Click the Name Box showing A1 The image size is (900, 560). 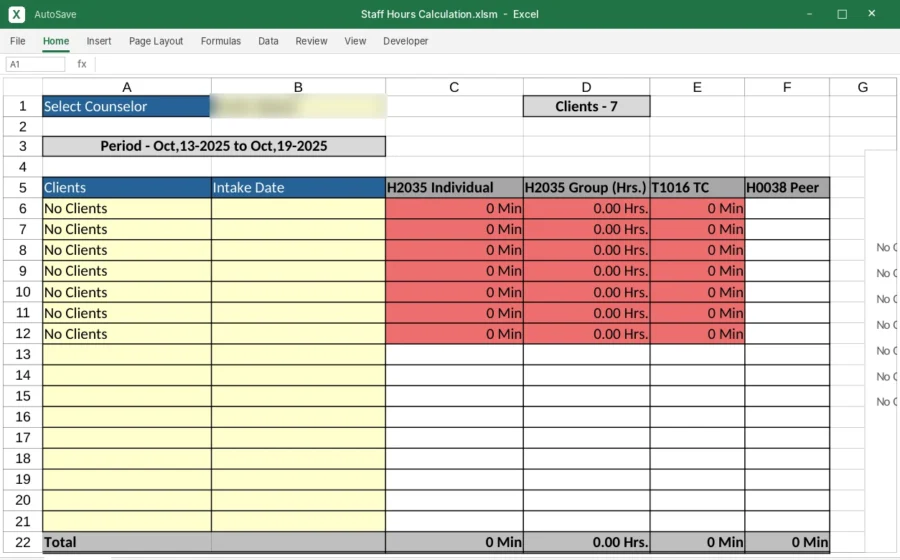pos(36,64)
